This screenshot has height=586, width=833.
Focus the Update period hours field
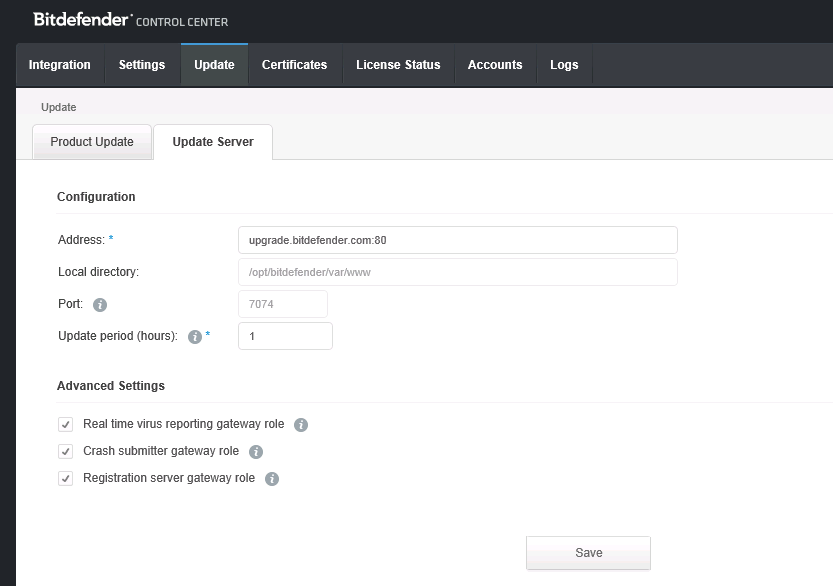pyautogui.click(x=285, y=337)
